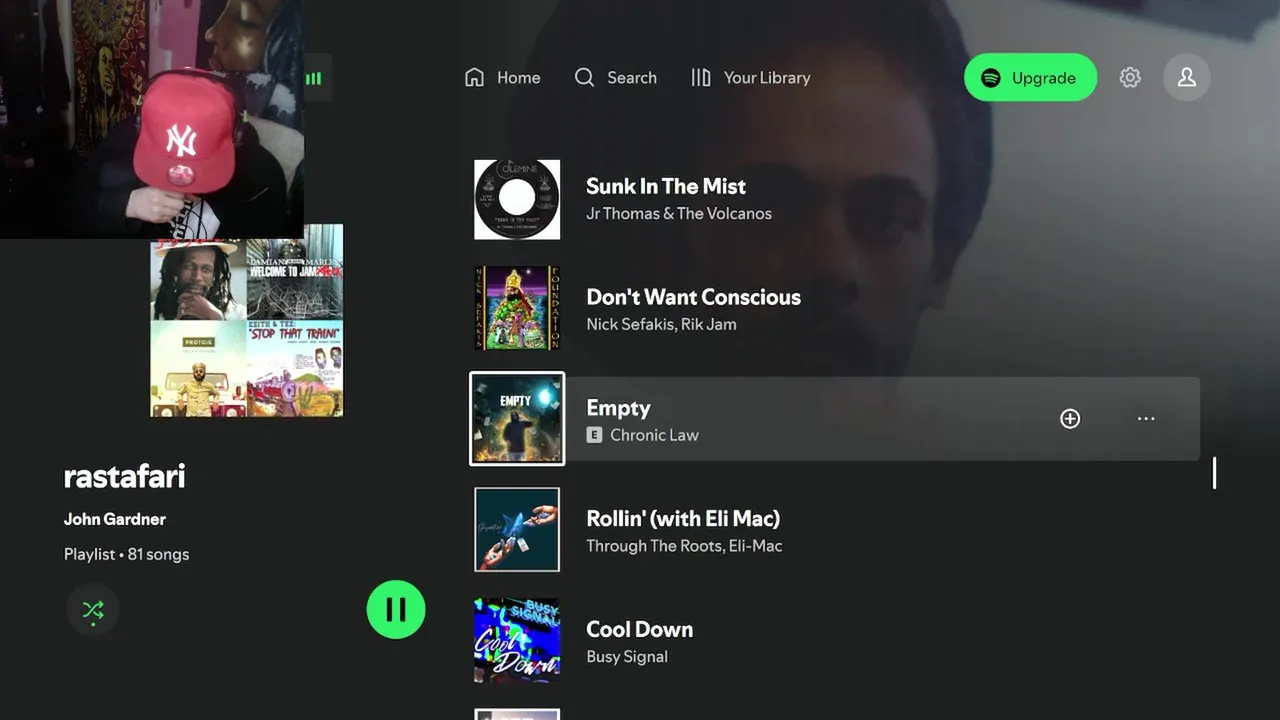1280x720 pixels.
Task: Click the Search magnifier icon
Action: tap(584, 78)
